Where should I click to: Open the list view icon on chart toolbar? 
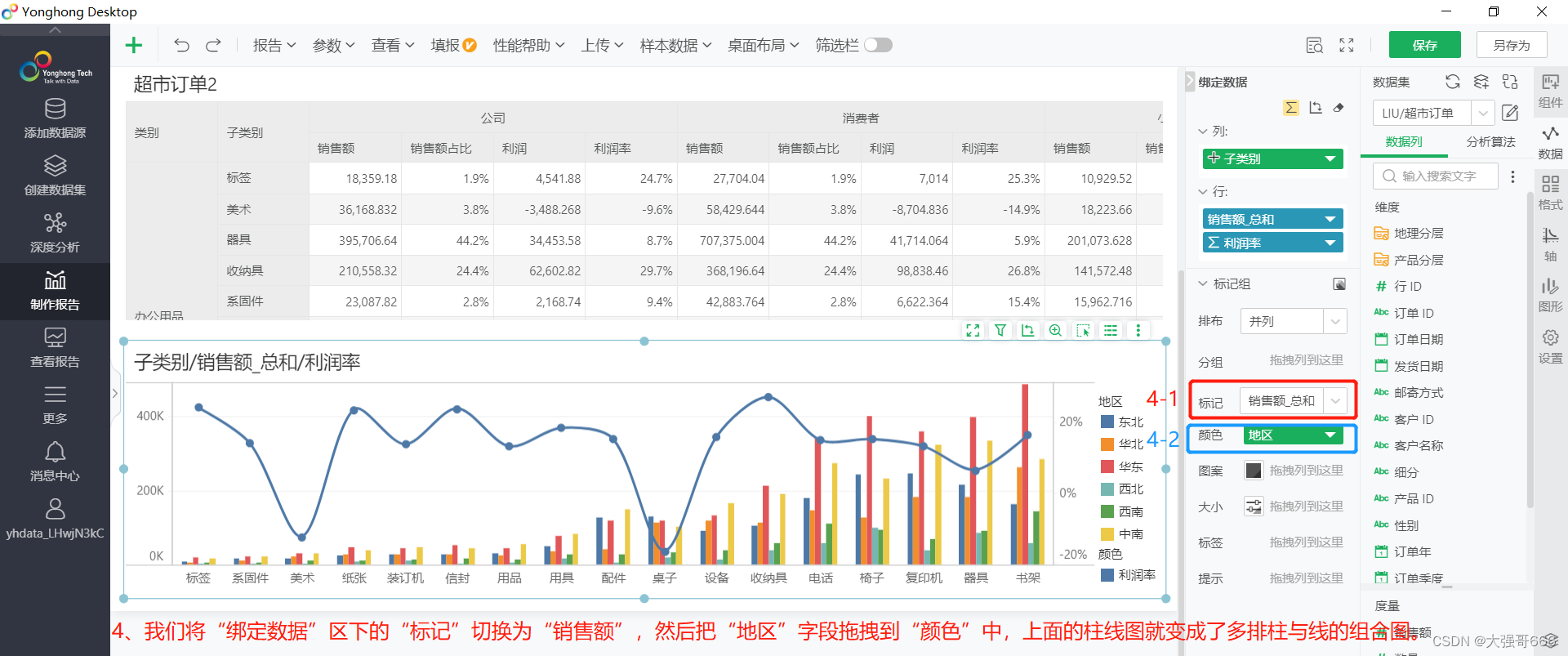pyautogui.click(x=1111, y=330)
